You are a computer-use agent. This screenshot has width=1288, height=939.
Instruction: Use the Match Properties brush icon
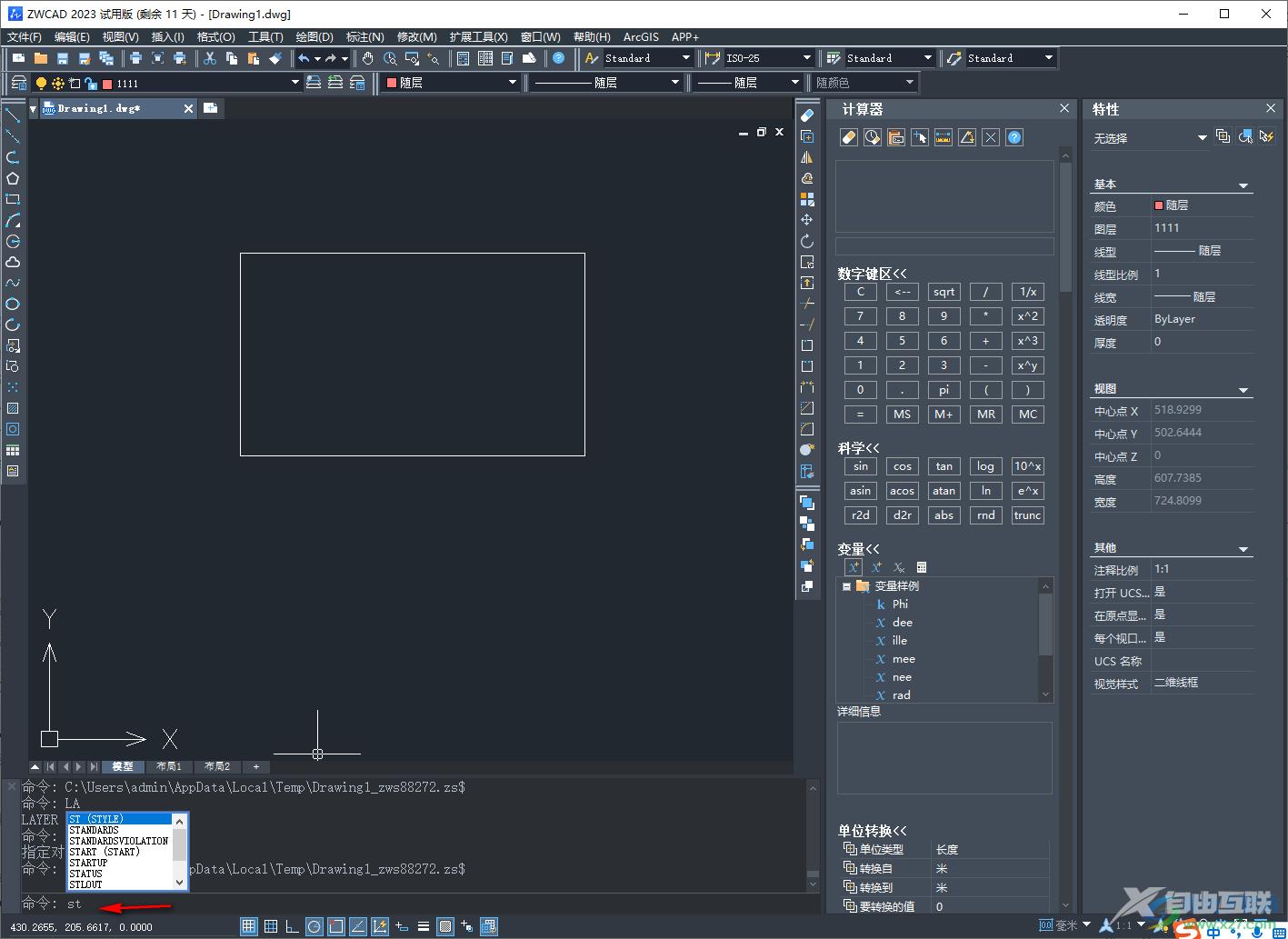275,58
